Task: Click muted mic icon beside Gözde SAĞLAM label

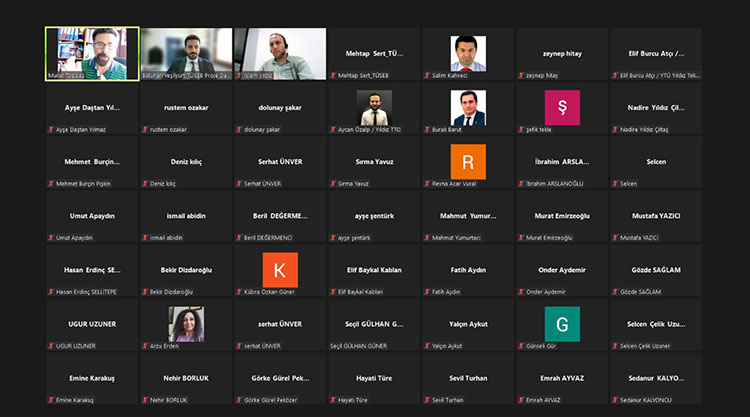Action: pos(614,291)
